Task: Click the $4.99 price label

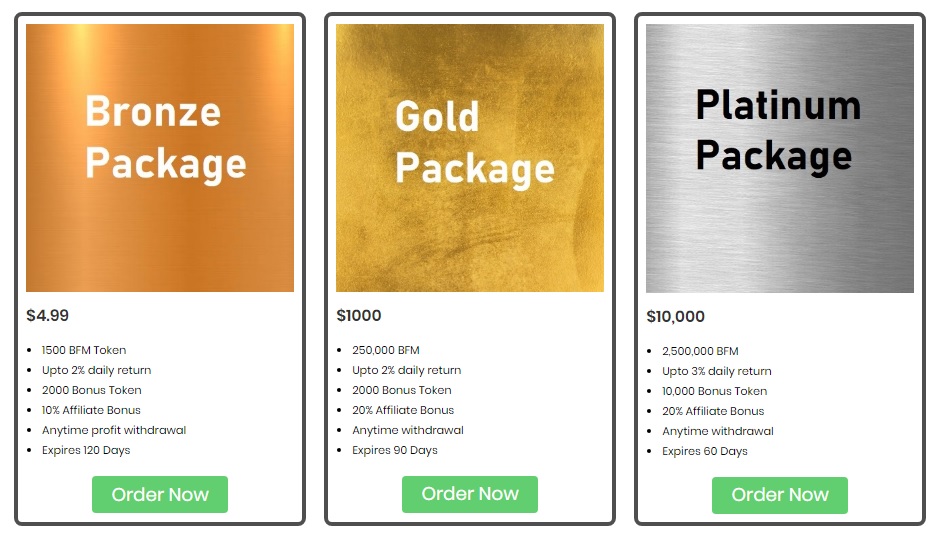Action: point(48,316)
